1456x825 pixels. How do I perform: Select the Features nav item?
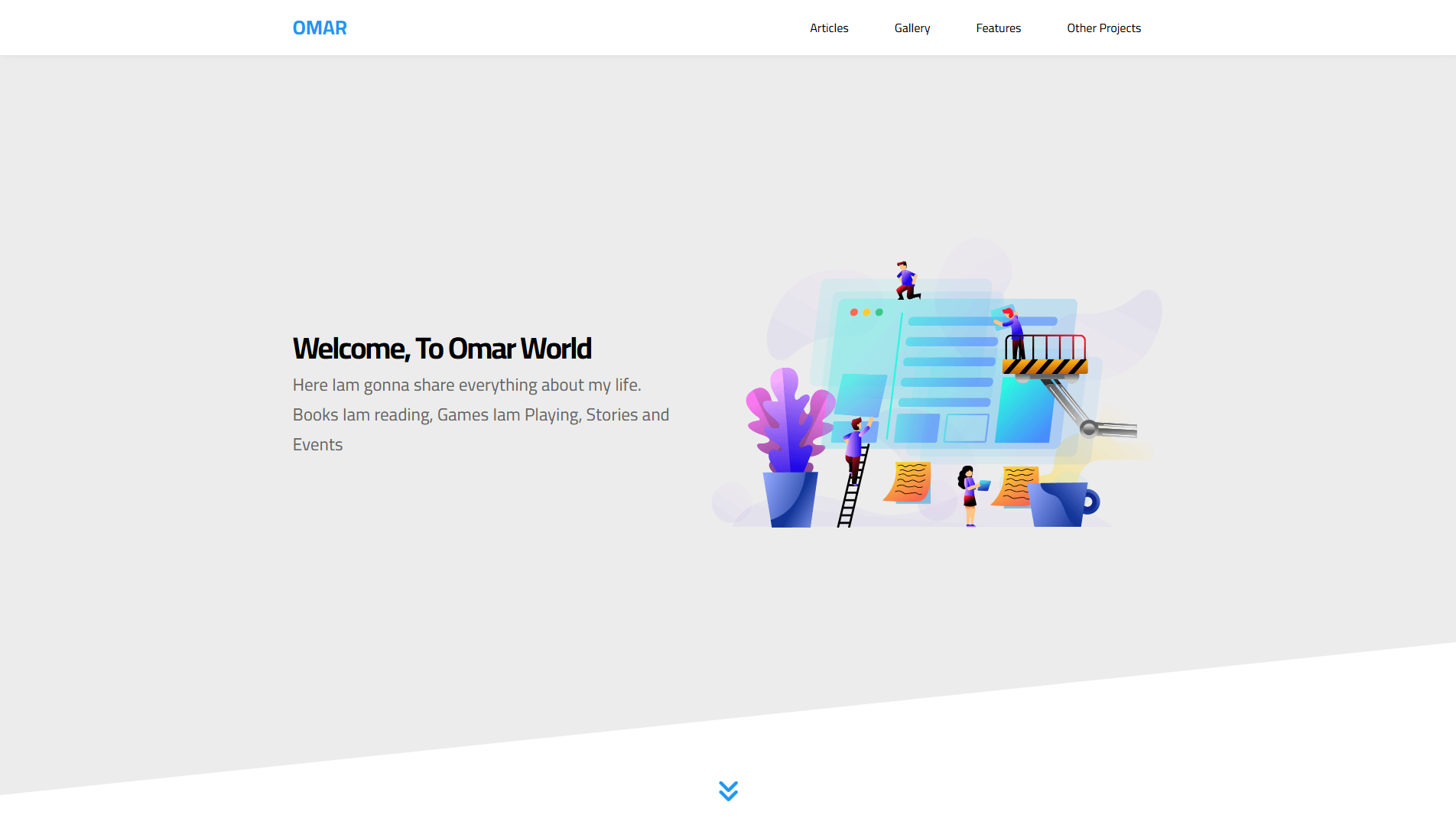(x=998, y=28)
